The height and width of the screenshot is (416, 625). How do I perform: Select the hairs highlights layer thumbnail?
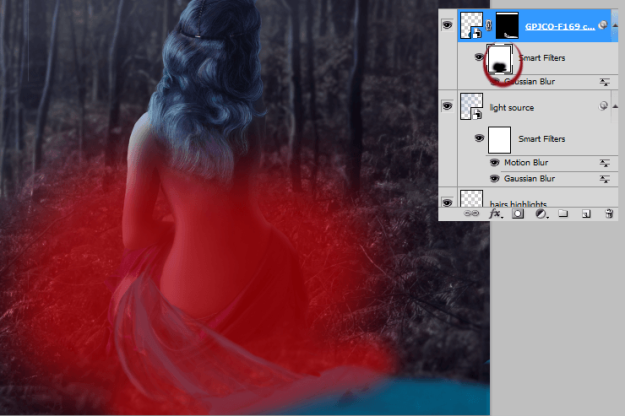click(x=472, y=198)
